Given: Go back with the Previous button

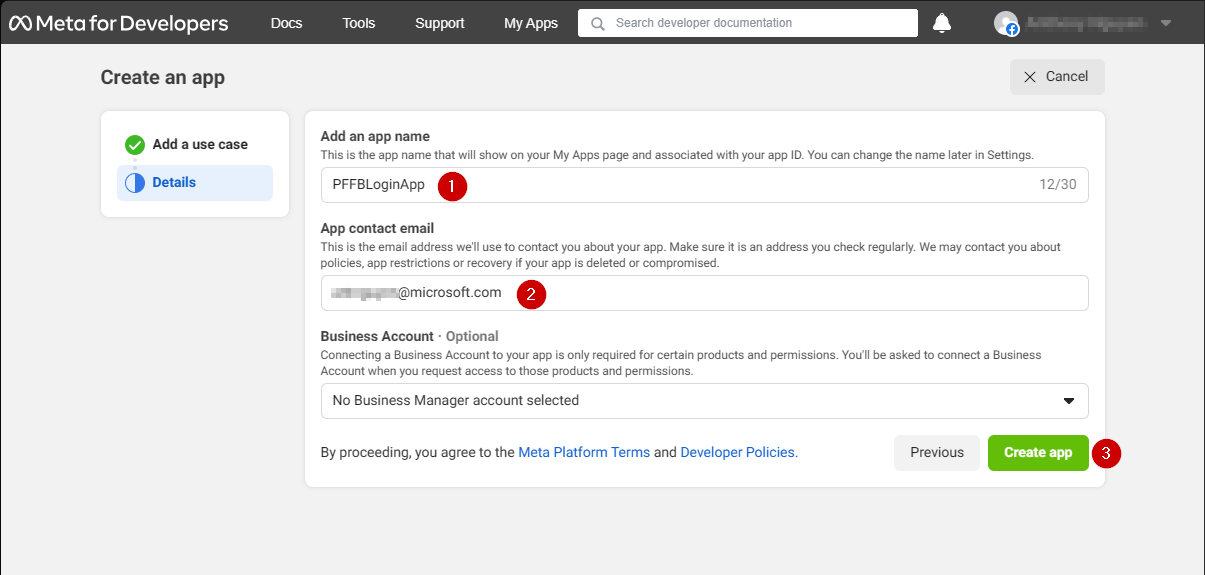Looking at the screenshot, I should (x=937, y=453).
